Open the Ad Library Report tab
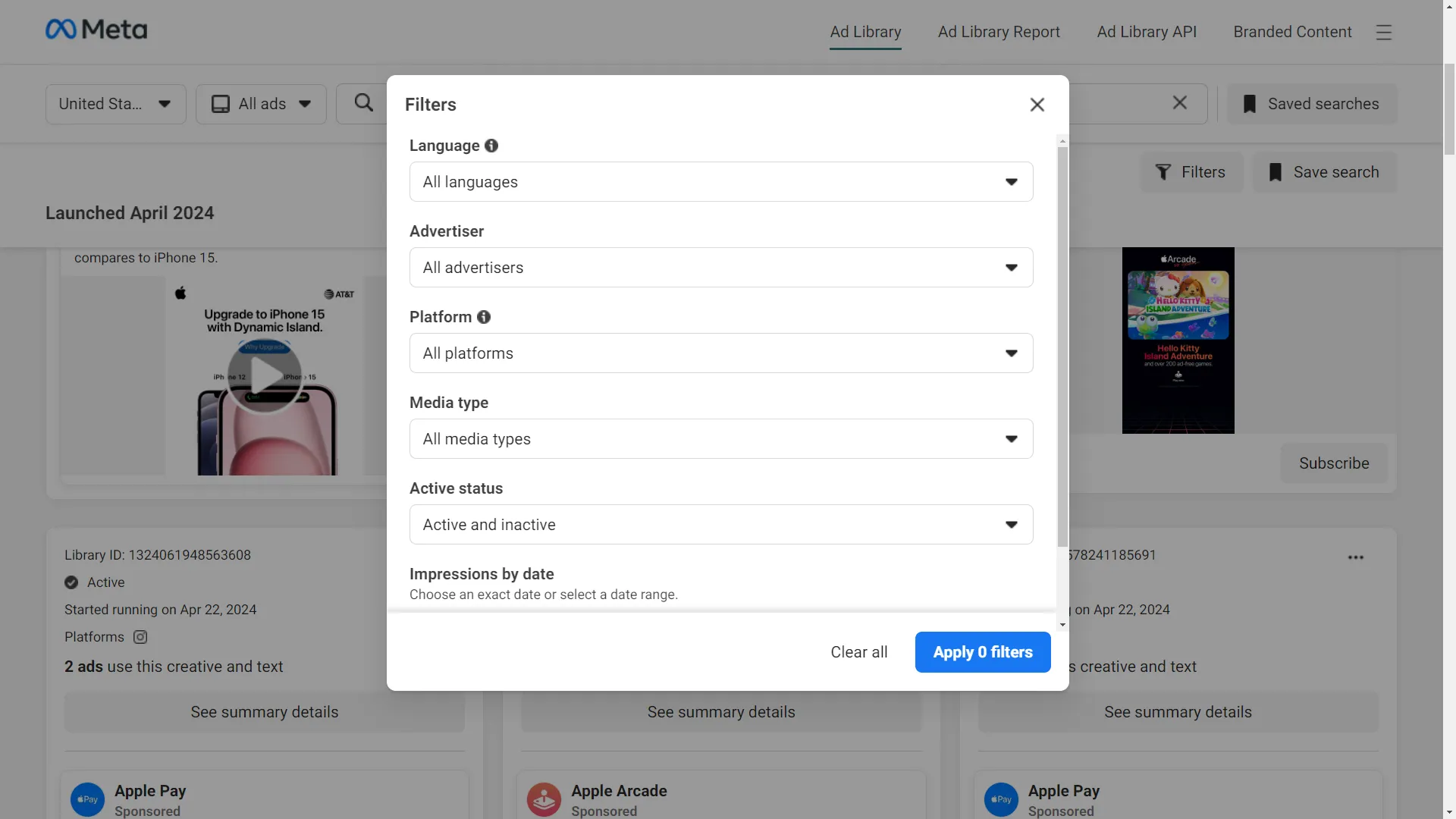The image size is (1456, 819). [999, 32]
